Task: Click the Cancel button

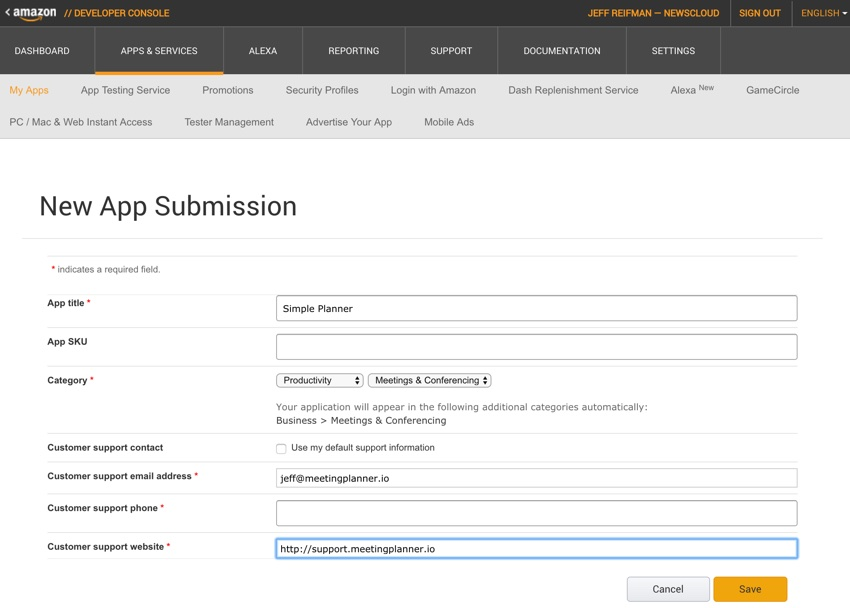Action: click(x=668, y=589)
